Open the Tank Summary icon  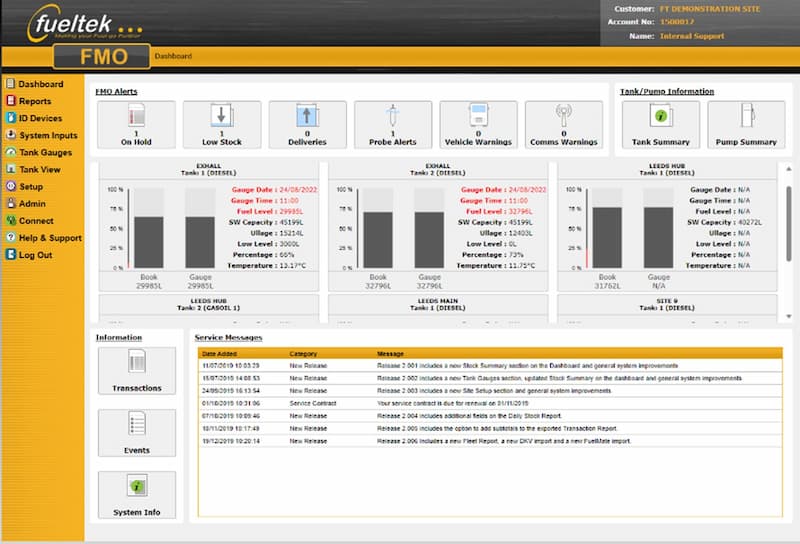(x=660, y=117)
